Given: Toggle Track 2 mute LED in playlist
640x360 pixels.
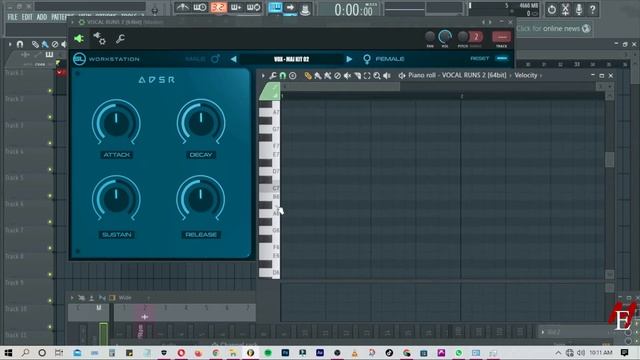Looking at the screenshot, I should (50, 117).
